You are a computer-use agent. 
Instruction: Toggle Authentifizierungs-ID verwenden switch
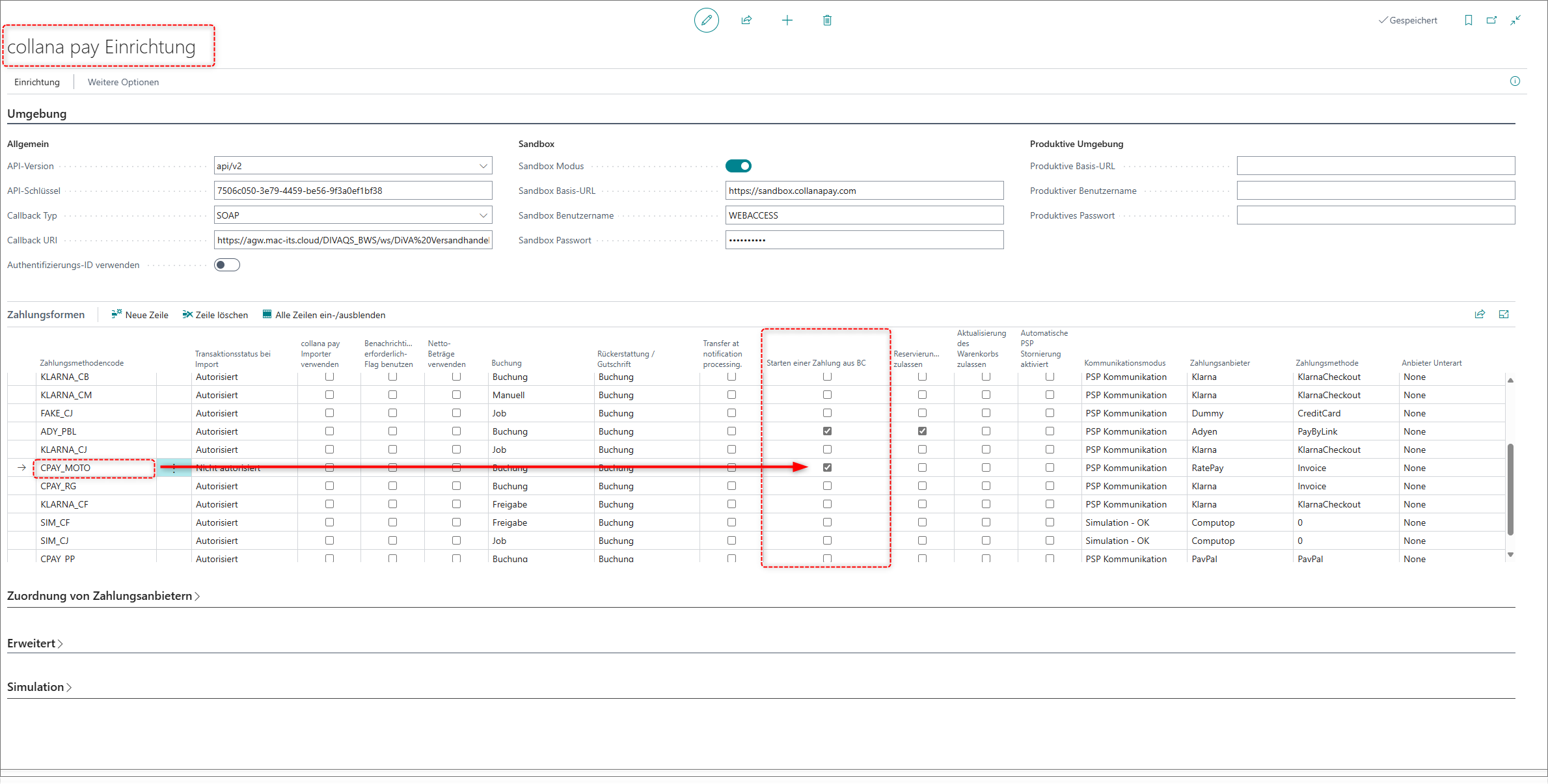(x=227, y=265)
